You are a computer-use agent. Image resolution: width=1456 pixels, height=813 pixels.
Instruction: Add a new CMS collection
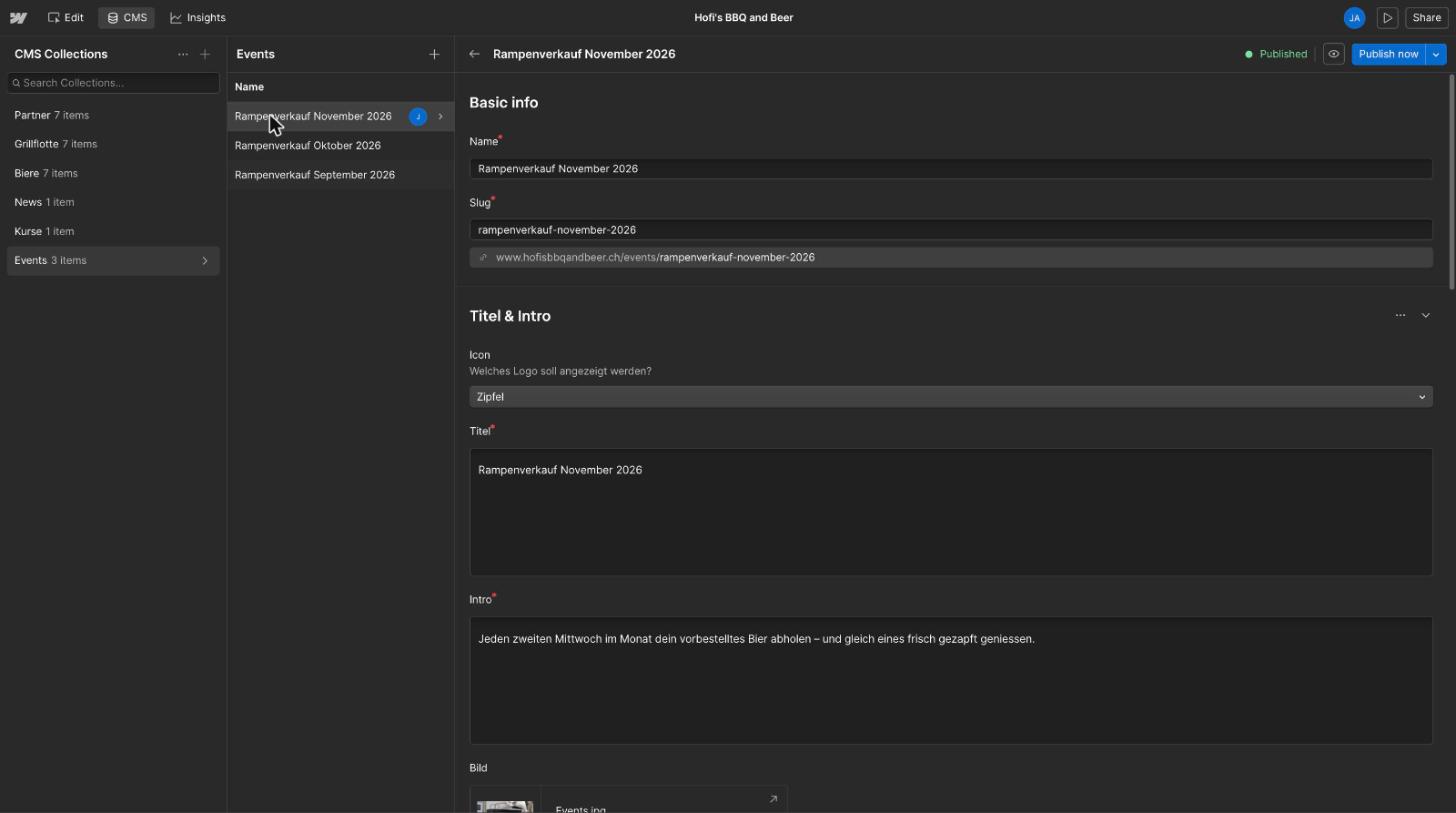(205, 54)
